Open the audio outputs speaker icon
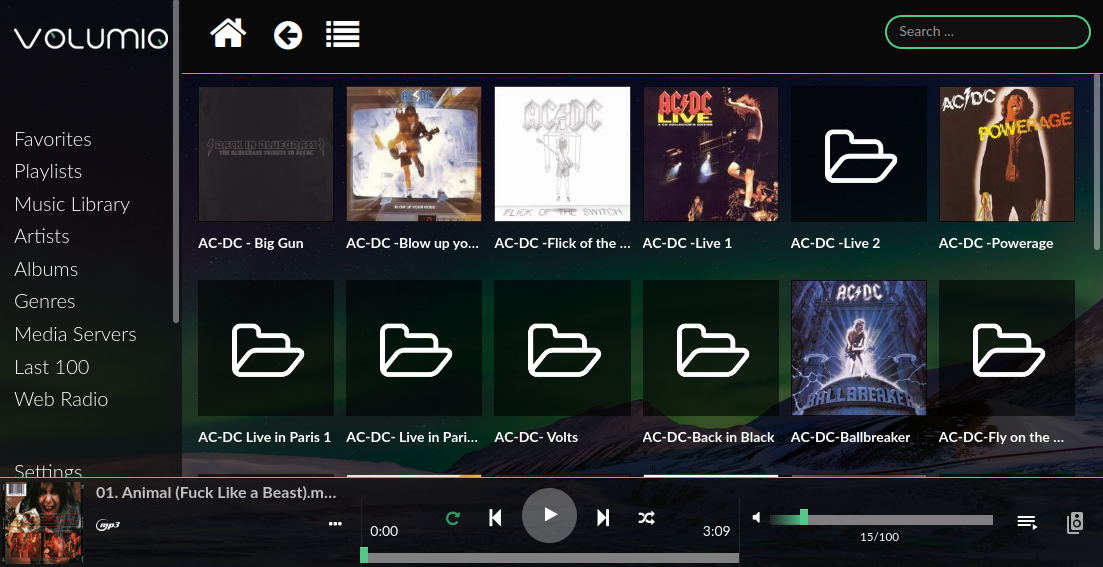 pos(1075,523)
